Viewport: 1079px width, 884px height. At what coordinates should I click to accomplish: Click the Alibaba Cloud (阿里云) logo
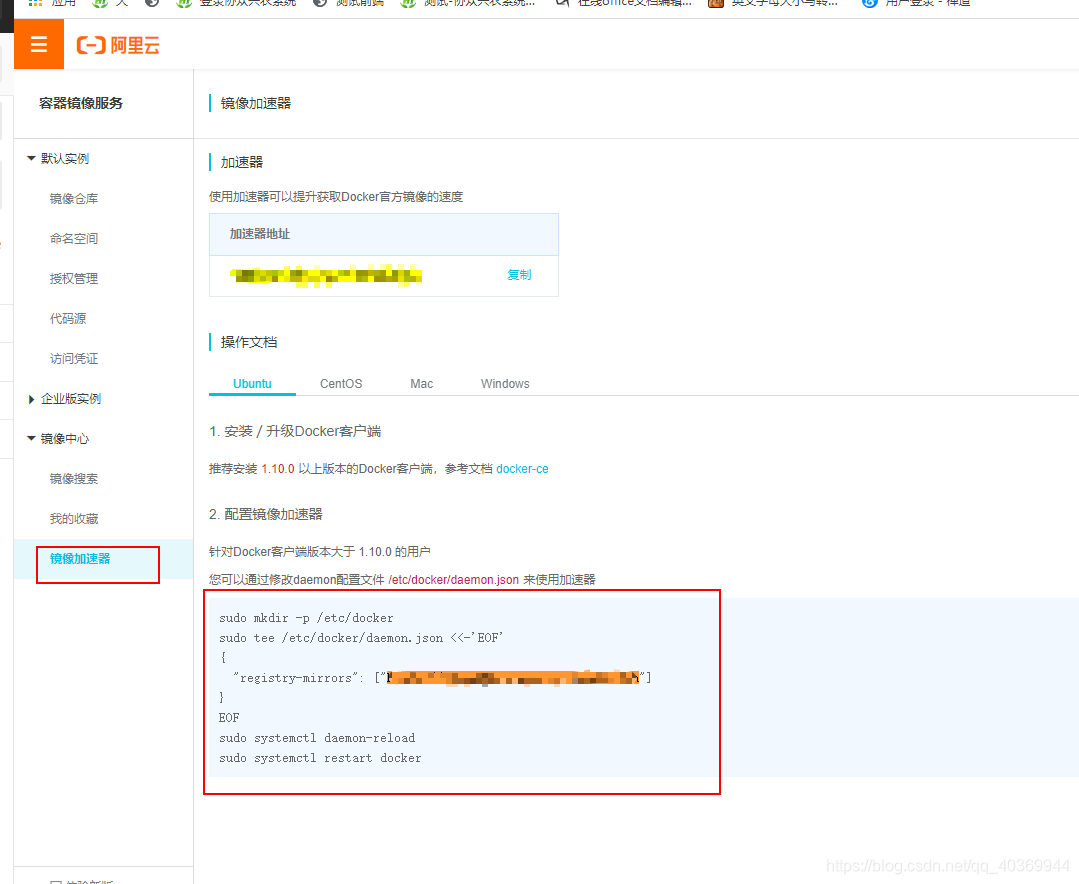click(117, 44)
